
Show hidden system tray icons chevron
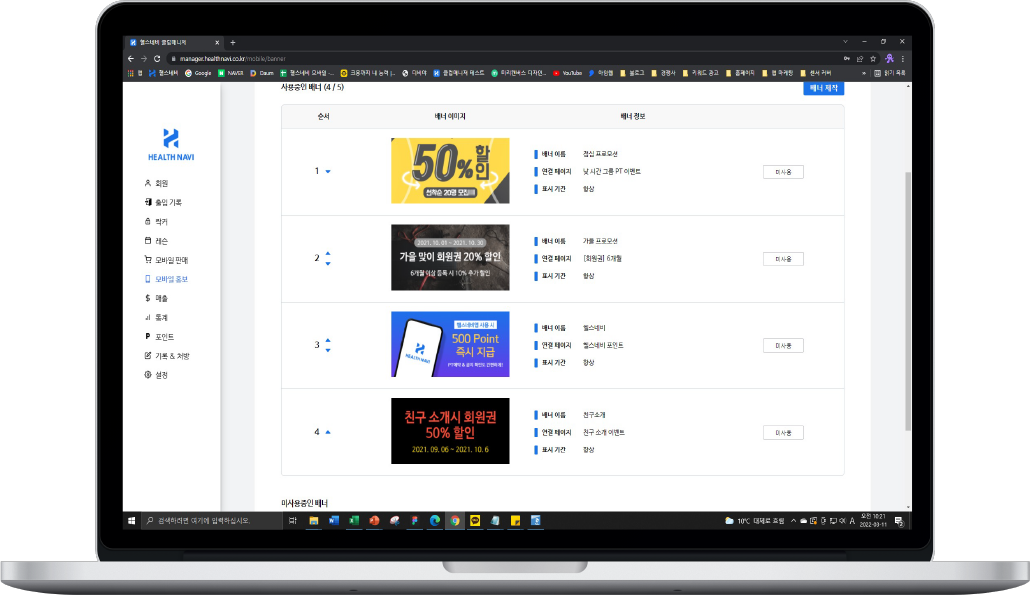[x=794, y=521]
